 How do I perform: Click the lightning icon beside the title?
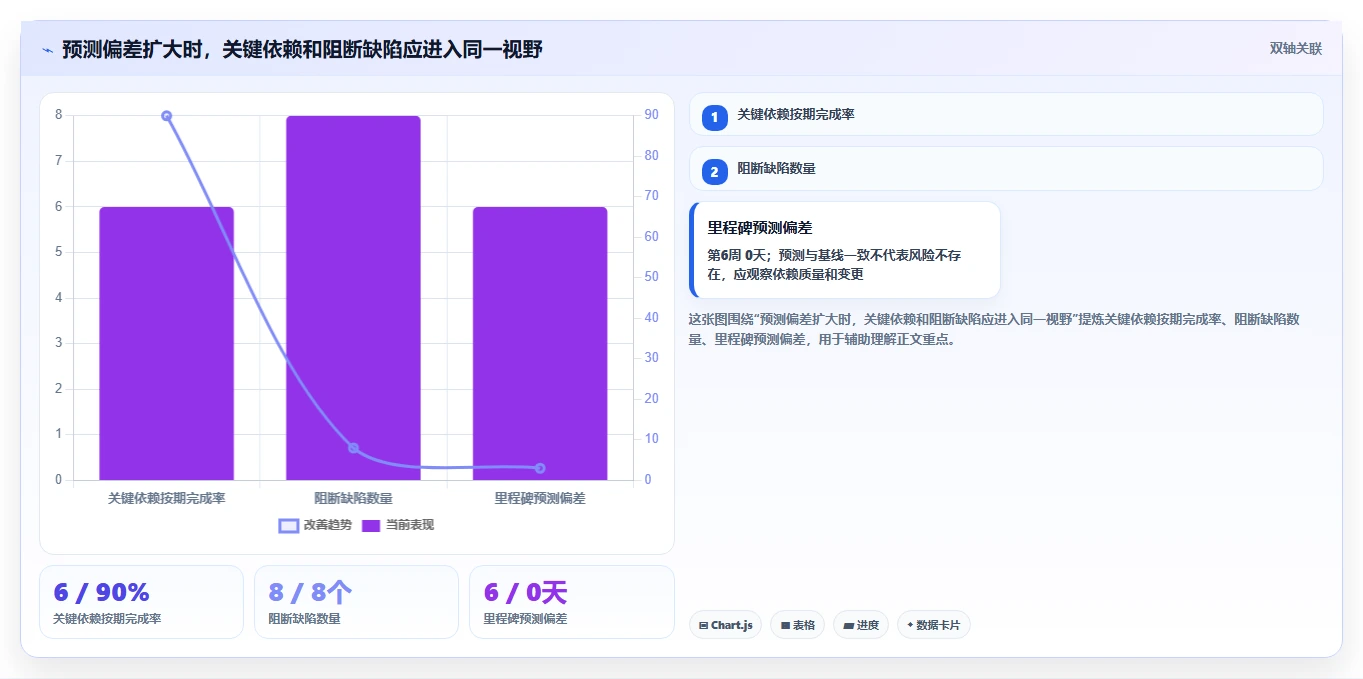coord(47,50)
